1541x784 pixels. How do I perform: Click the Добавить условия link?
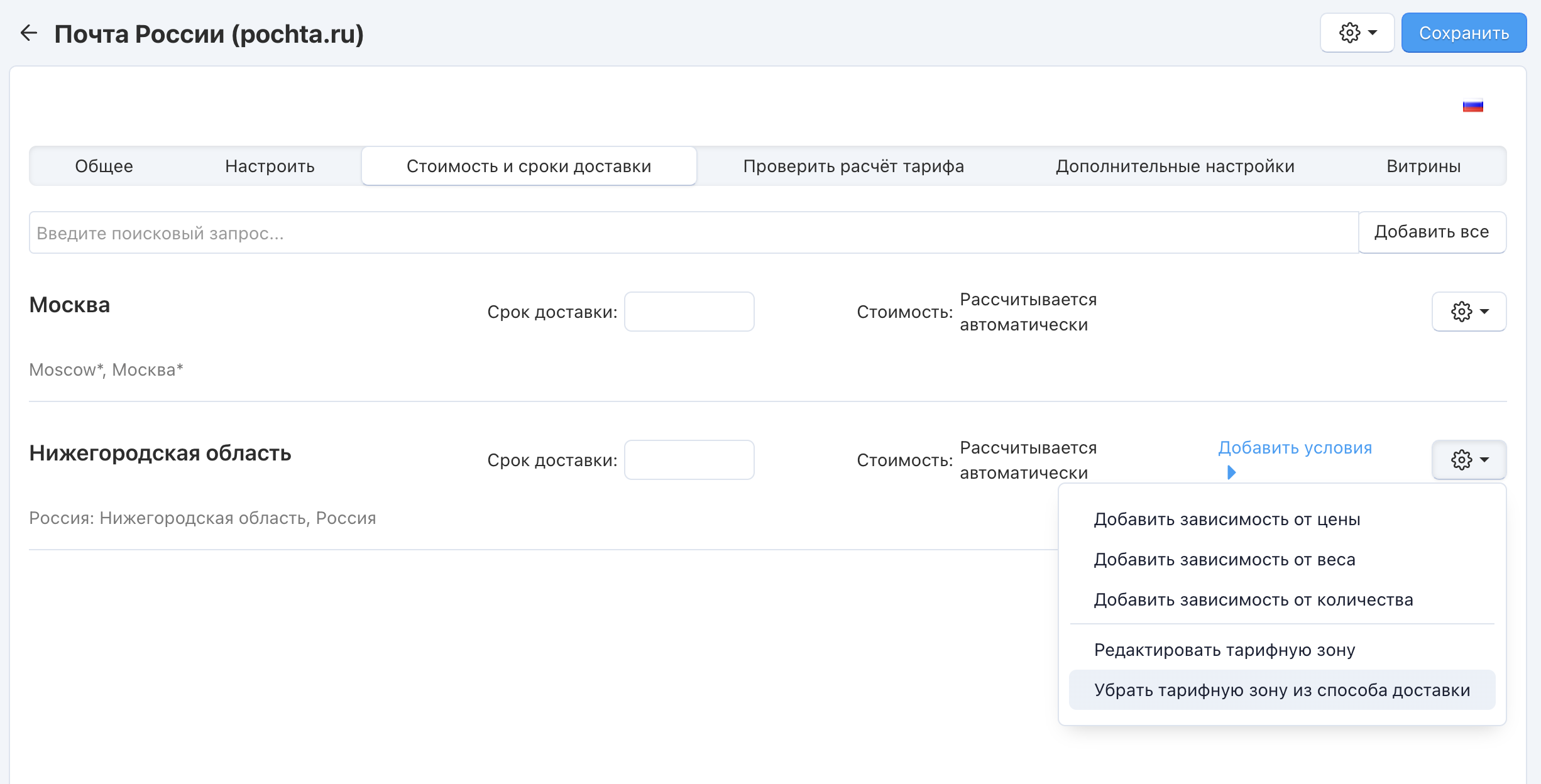point(1295,448)
